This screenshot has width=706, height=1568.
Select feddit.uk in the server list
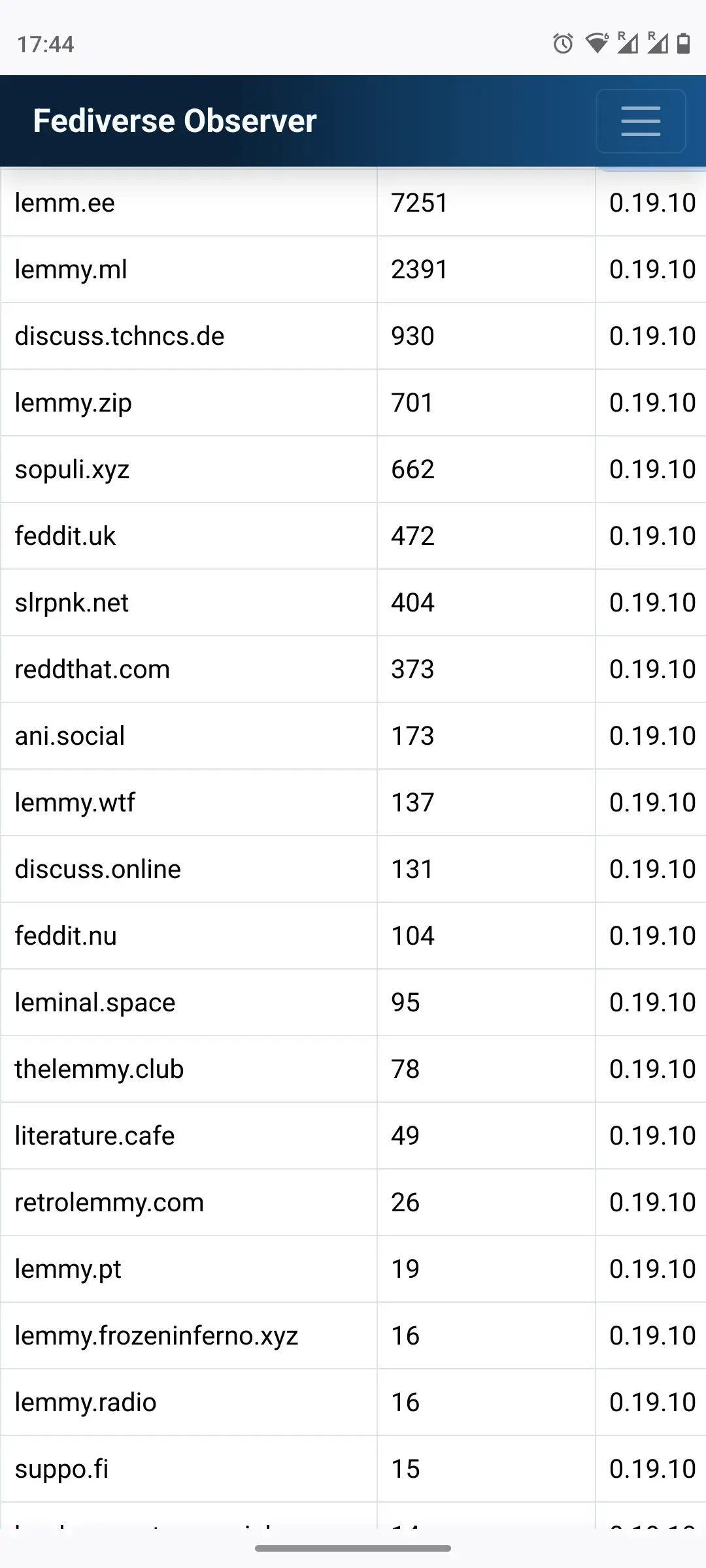[x=65, y=536]
